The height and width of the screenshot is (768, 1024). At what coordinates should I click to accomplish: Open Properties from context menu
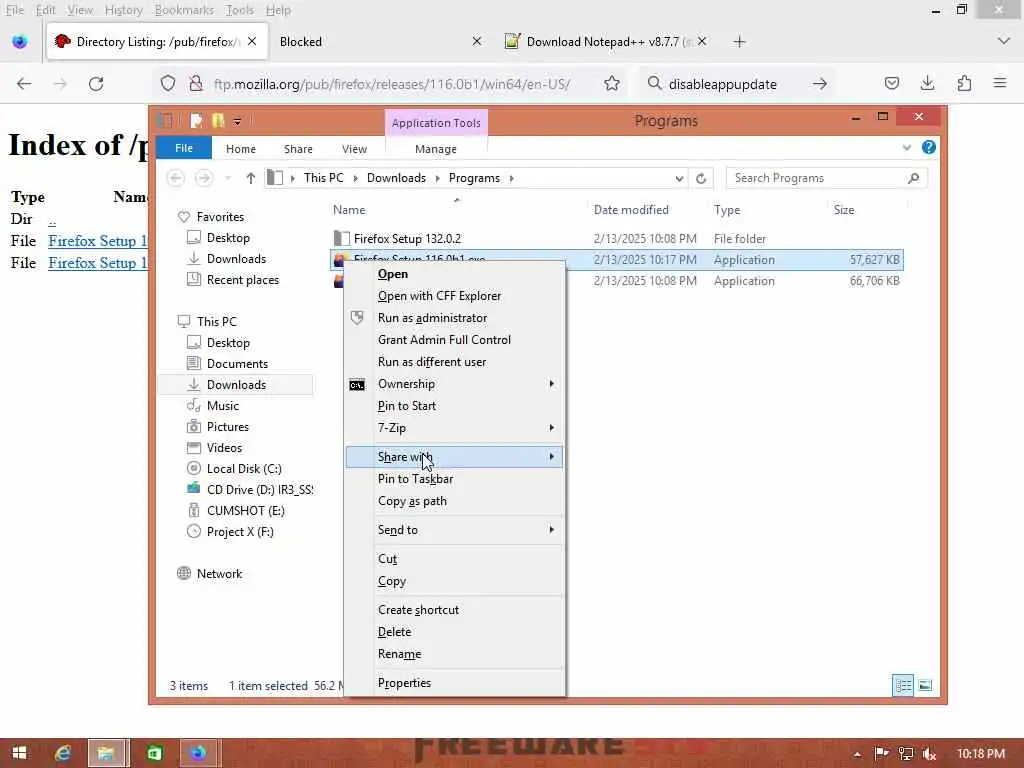pos(454,682)
